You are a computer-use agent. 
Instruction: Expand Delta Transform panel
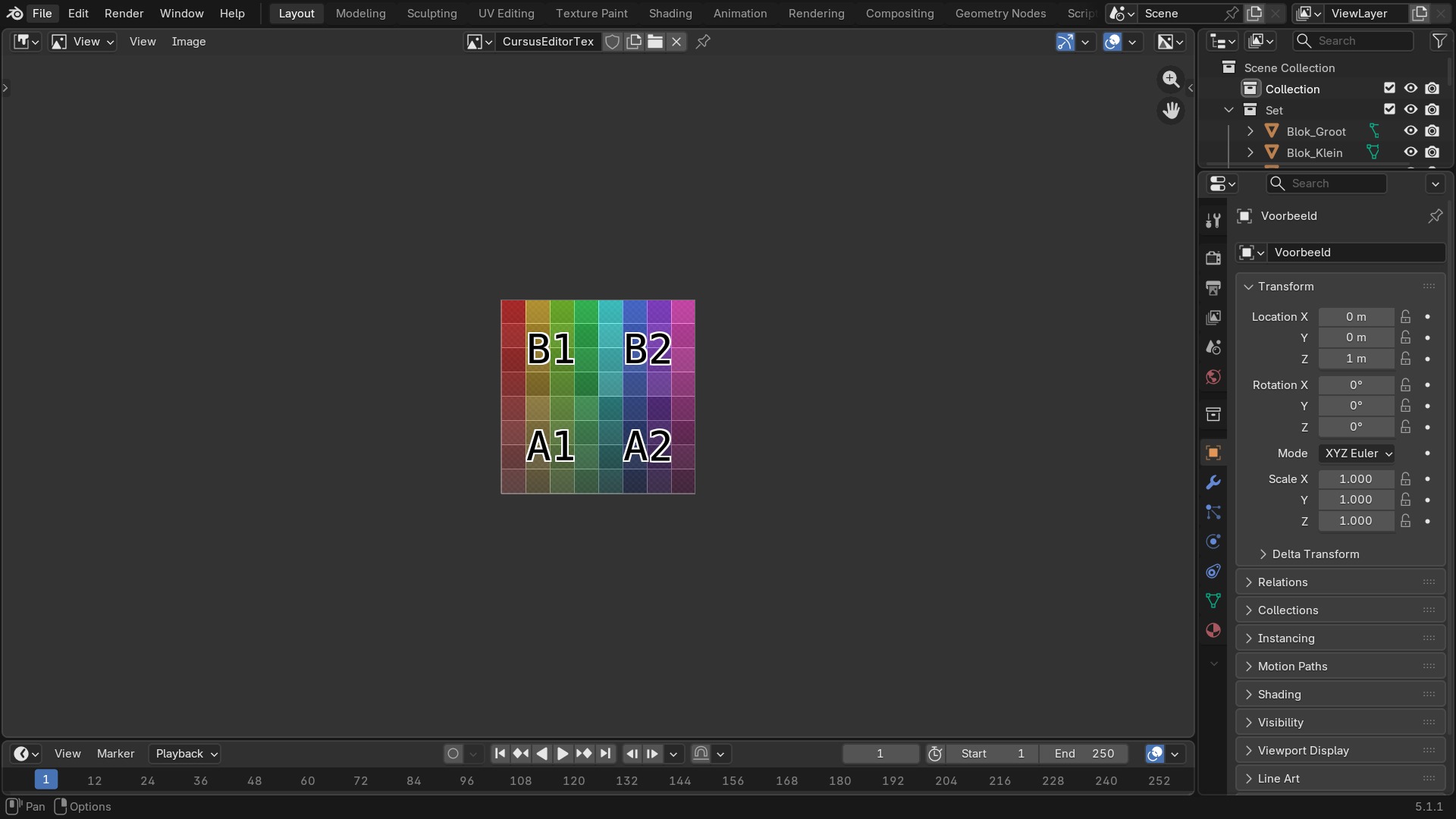(1316, 554)
